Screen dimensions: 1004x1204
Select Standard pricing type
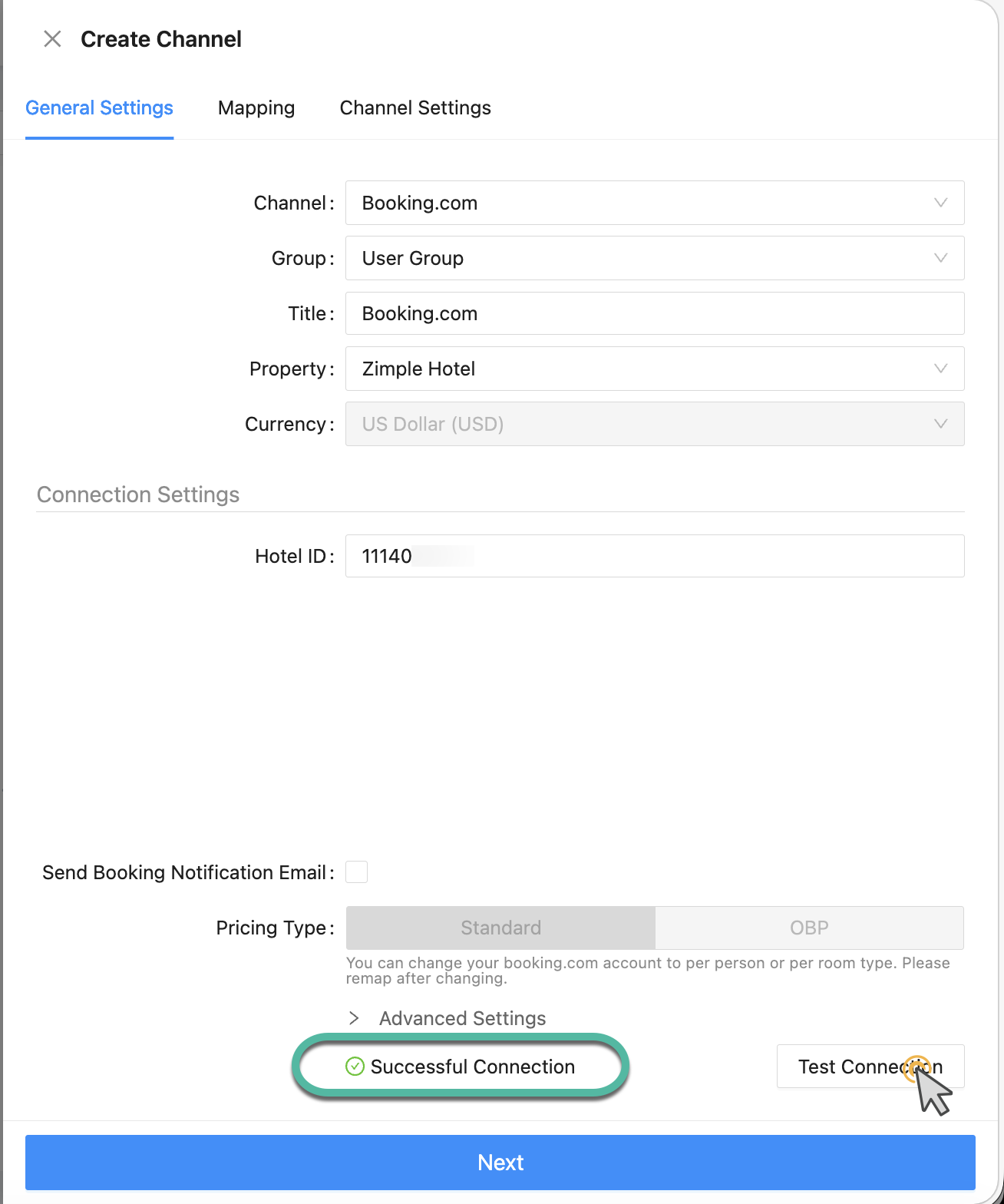500,928
